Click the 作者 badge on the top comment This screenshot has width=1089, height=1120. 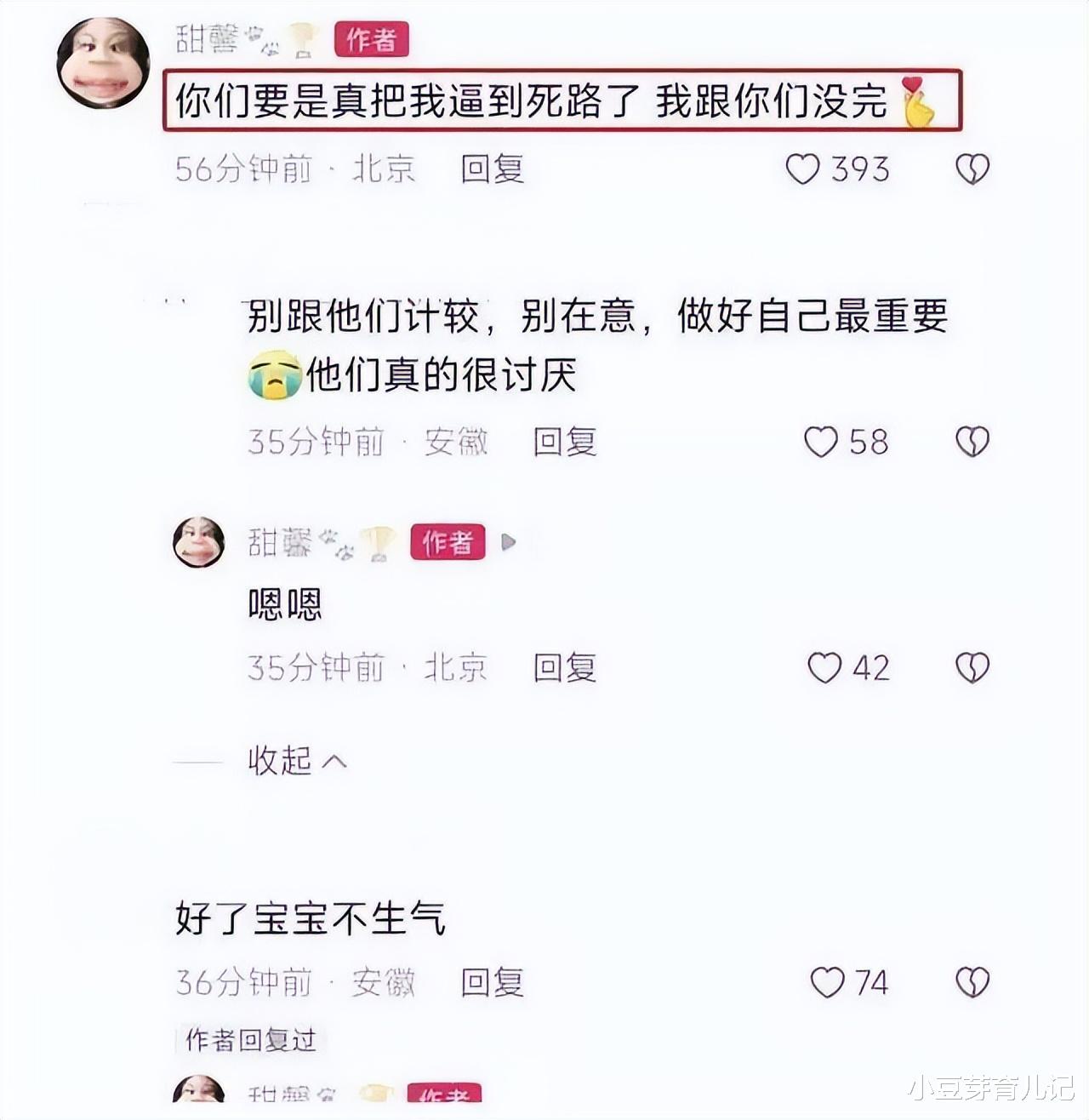coord(372,39)
